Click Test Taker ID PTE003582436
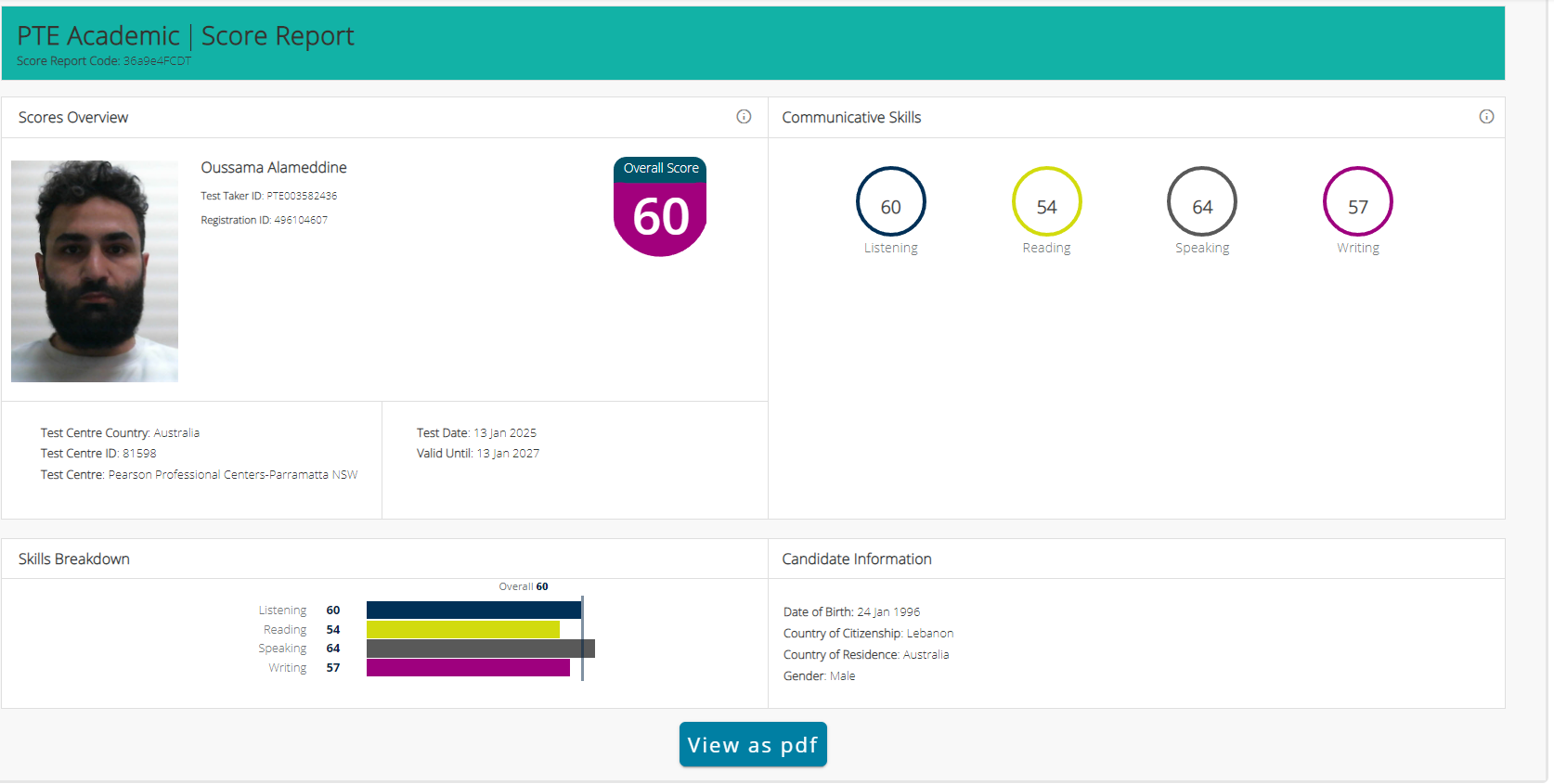Image resolution: width=1554 pixels, height=784 pixels. [269, 196]
